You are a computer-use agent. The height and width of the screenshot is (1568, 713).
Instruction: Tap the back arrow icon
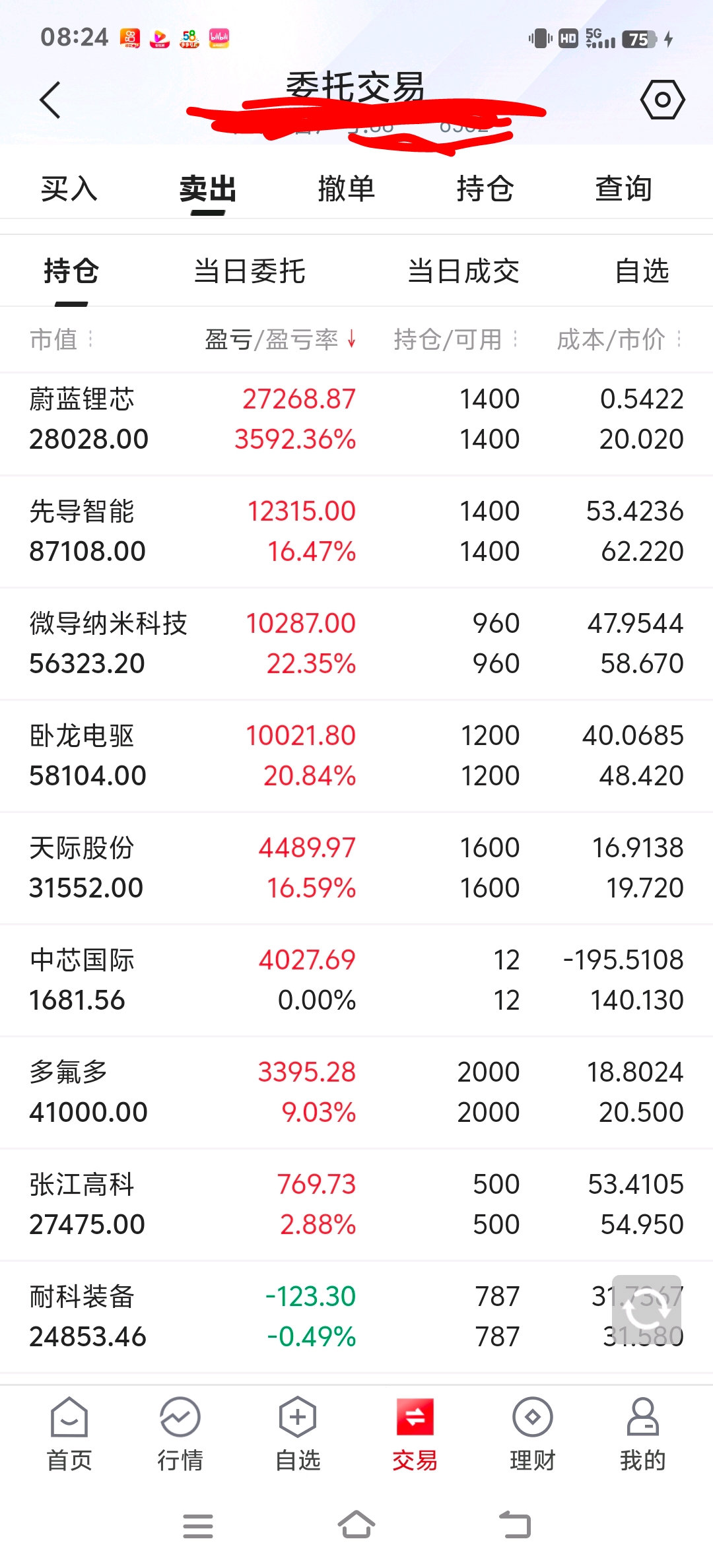[x=50, y=100]
